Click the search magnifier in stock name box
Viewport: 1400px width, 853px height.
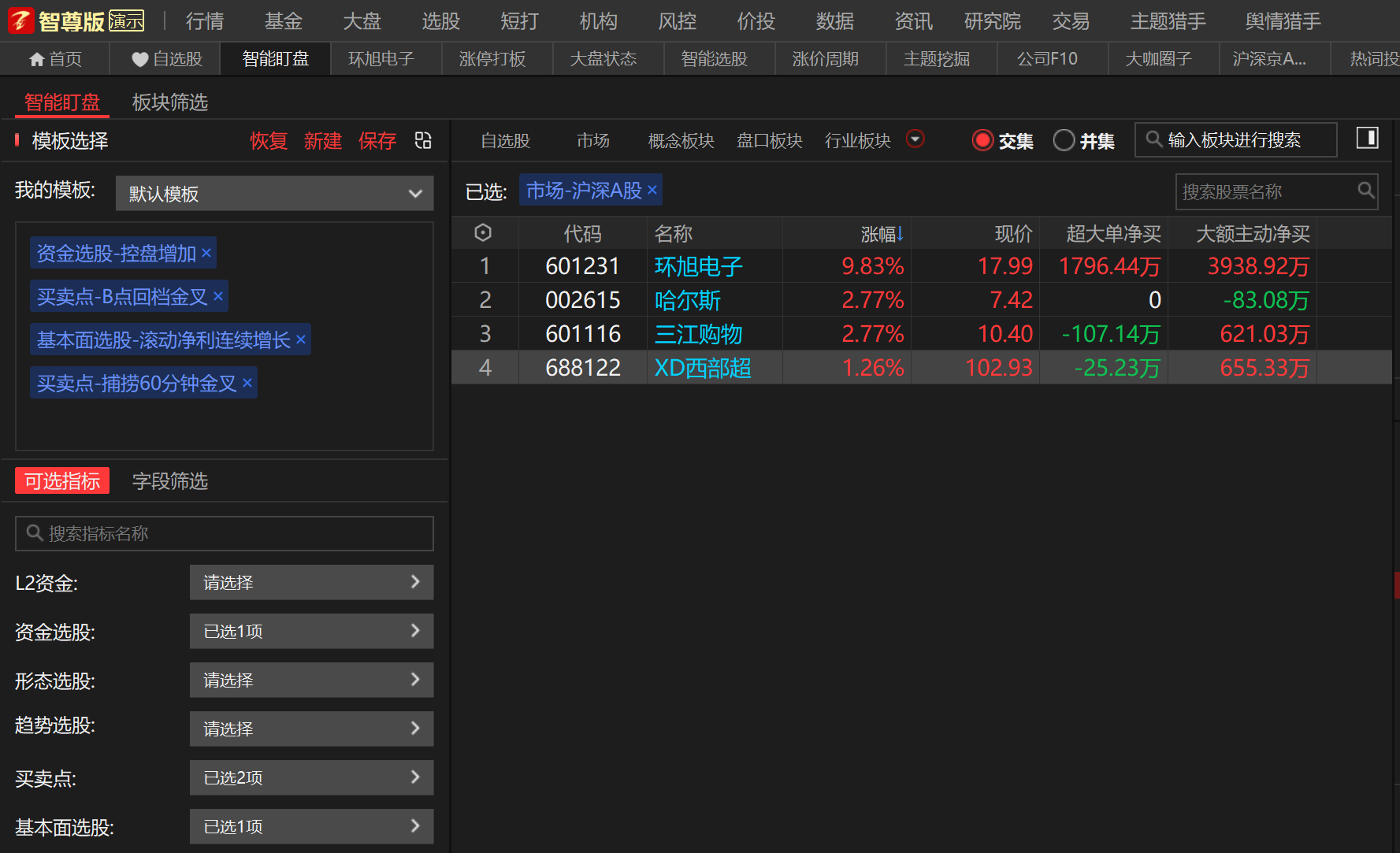1366,191
